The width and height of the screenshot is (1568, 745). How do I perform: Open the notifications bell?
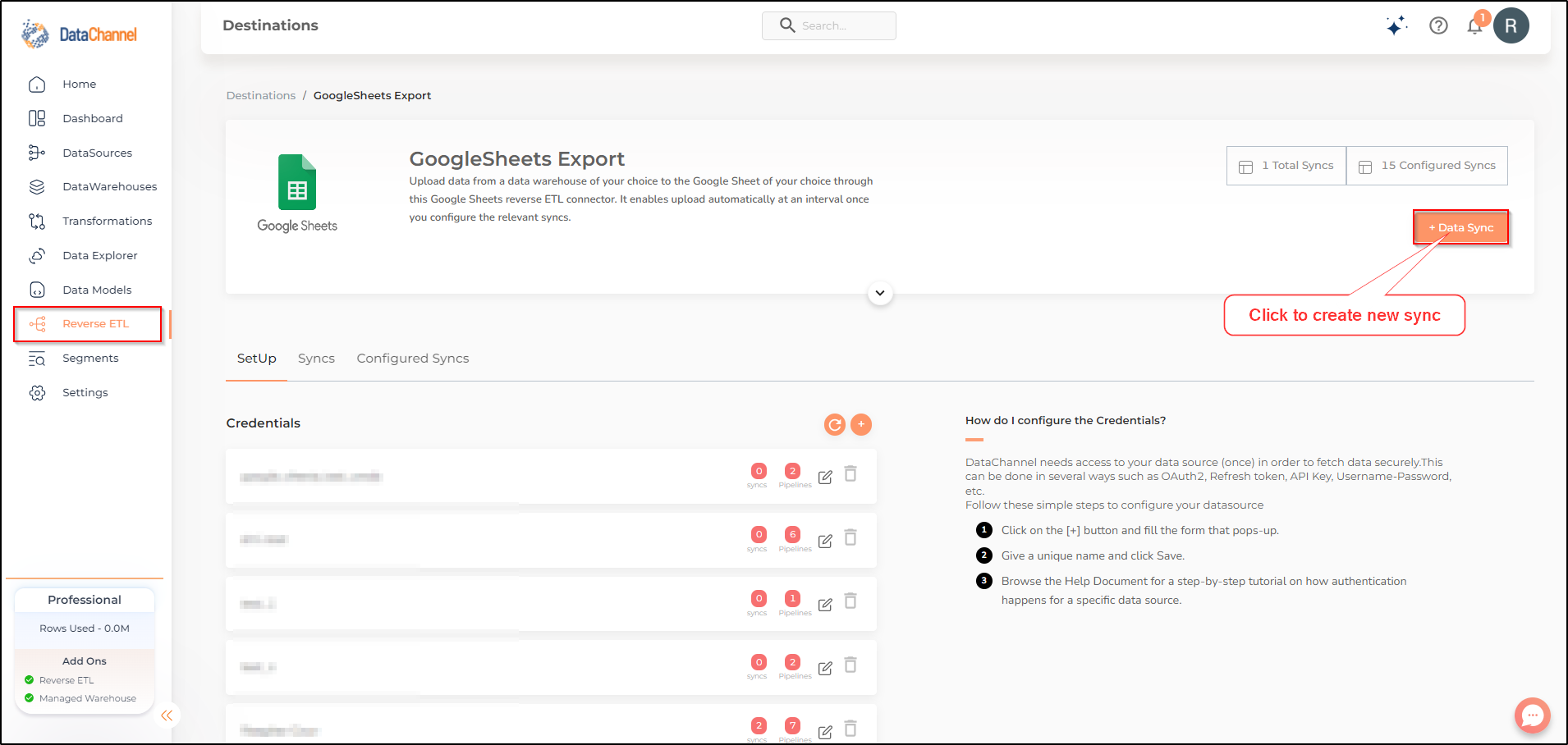tap(1475, 25)
